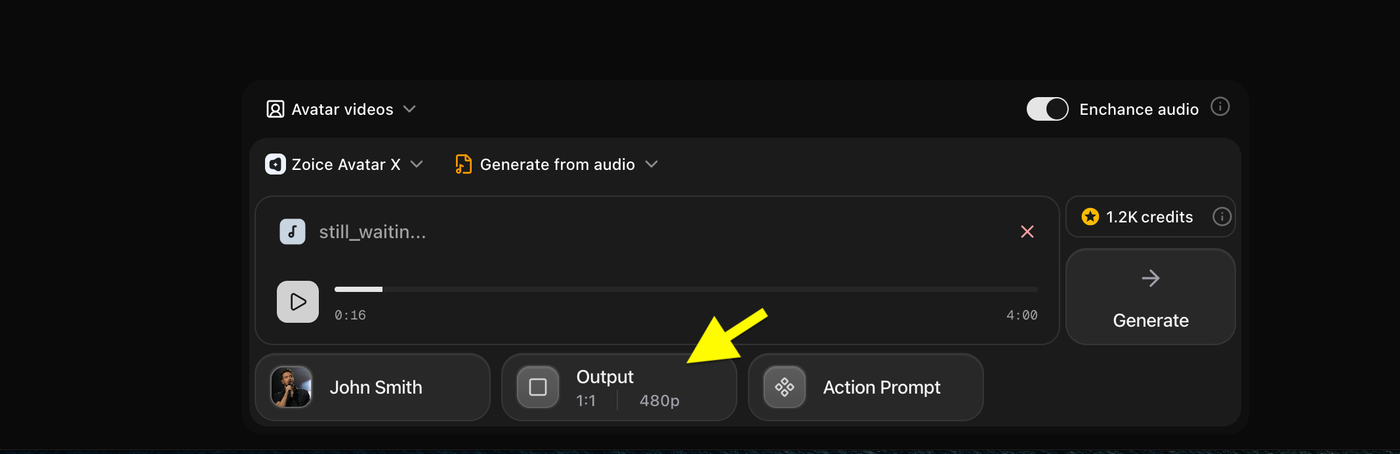
Task: Play the still_waitin audio clip
Action: (x=298, y=301)
